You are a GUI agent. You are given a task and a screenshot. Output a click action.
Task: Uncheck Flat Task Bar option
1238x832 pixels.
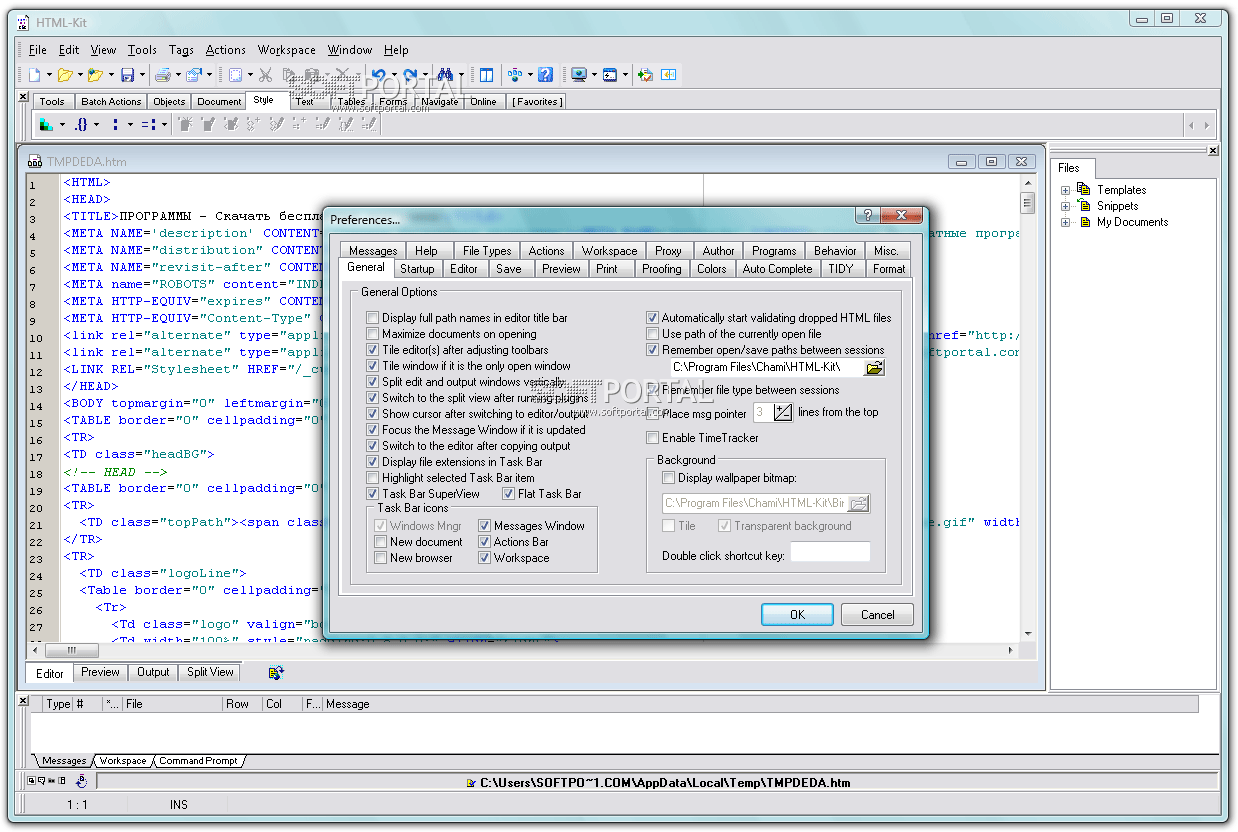click(x=508, y=494)
